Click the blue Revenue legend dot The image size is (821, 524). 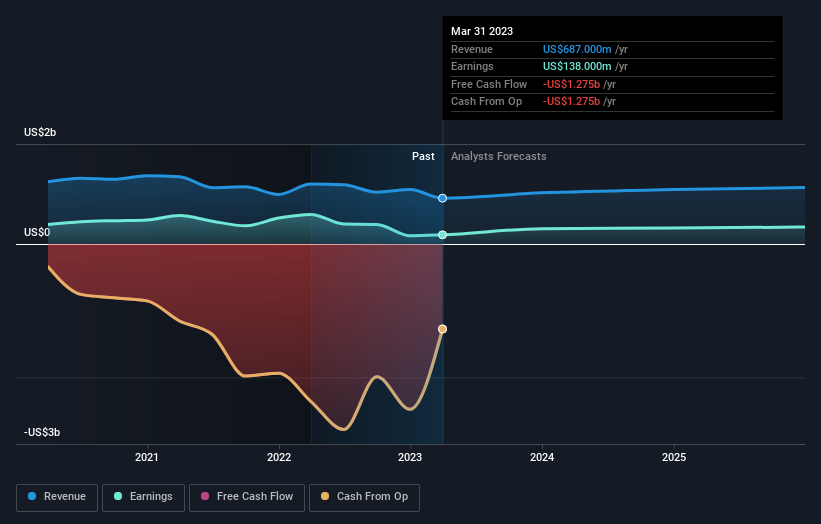pyautogui.click(x=33, y=496)
